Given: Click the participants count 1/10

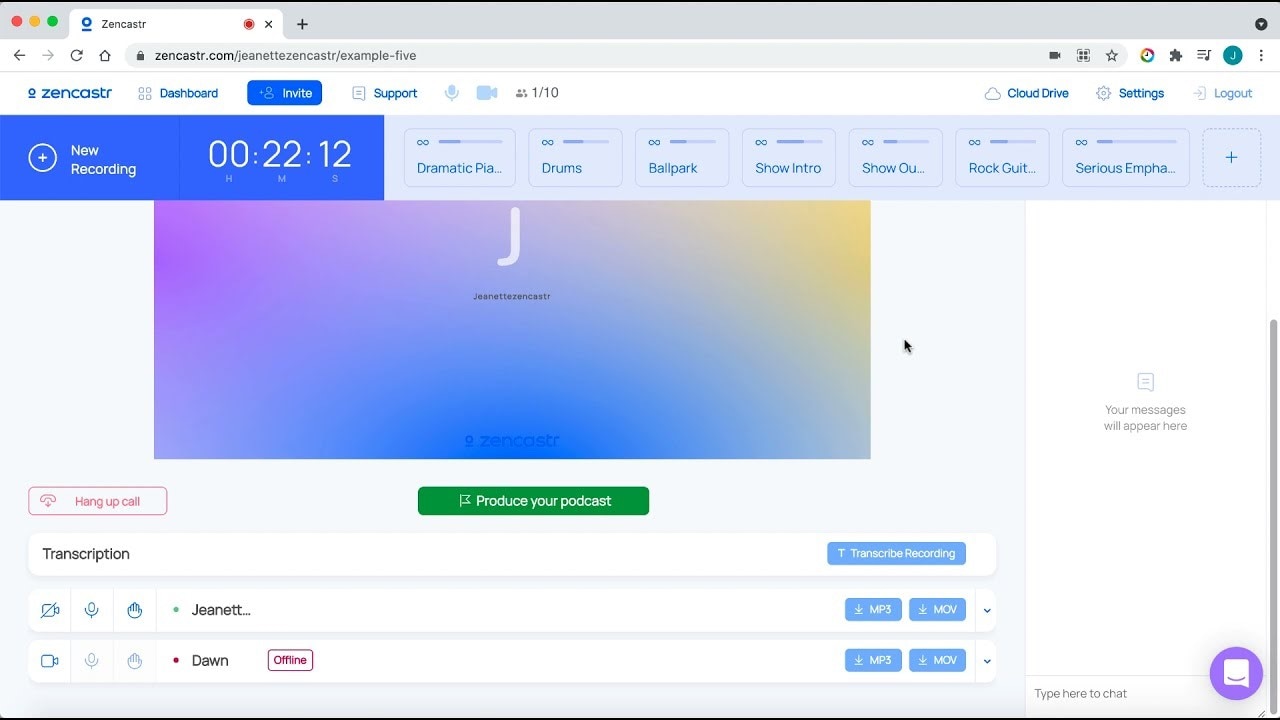Looking at the screenshot, I should pos(537,93).
